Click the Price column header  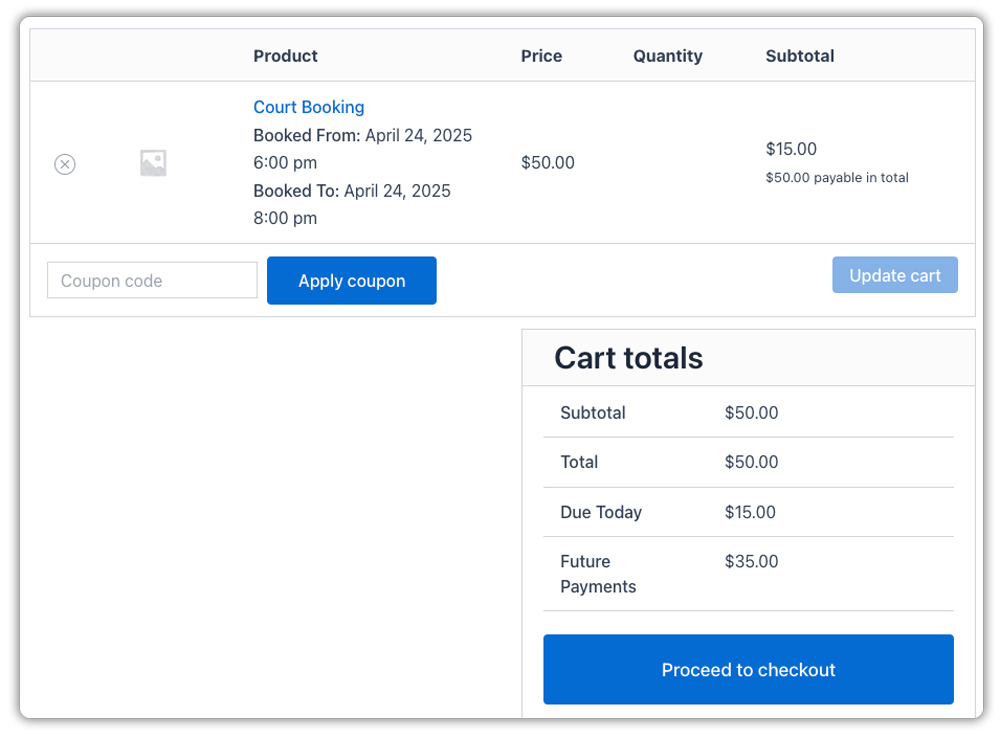(x=541, y=56)
